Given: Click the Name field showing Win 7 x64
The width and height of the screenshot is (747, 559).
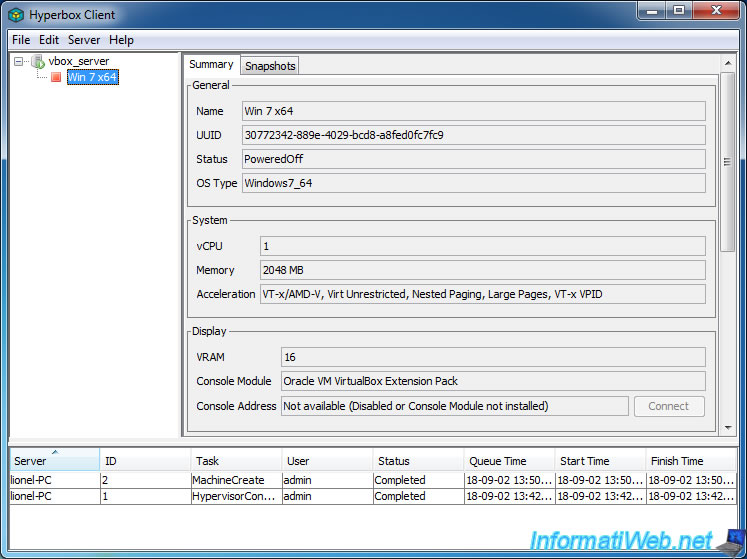Looking at the screenshot, I should click(x=474, y=111).
